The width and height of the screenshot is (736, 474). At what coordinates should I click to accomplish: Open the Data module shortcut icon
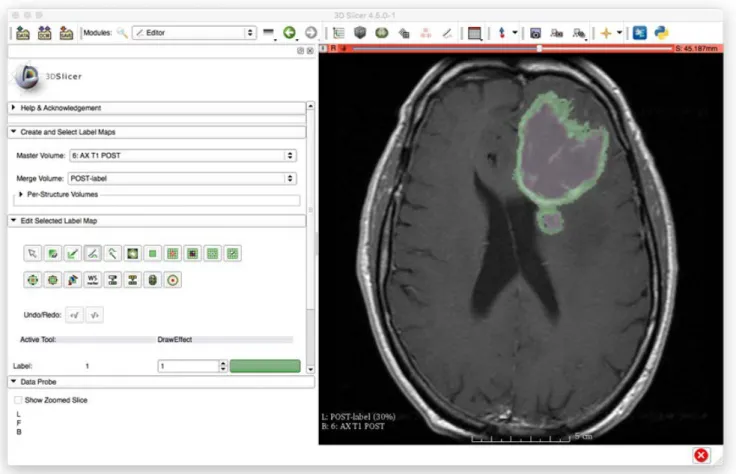[338, 33]
